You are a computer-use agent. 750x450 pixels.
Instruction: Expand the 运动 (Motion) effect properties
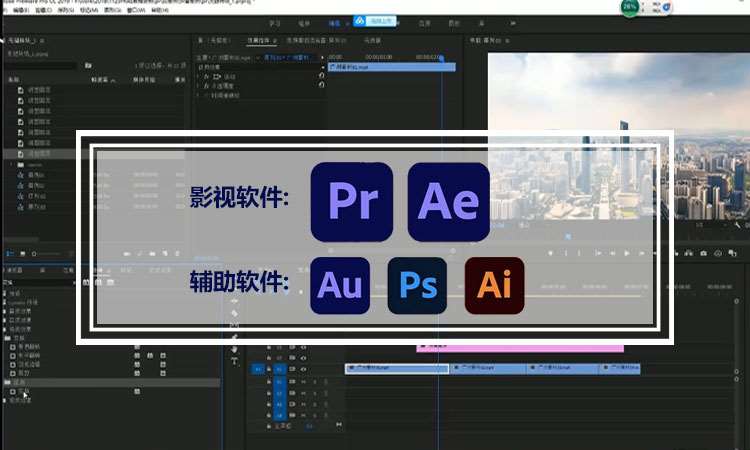pos(198,76)
